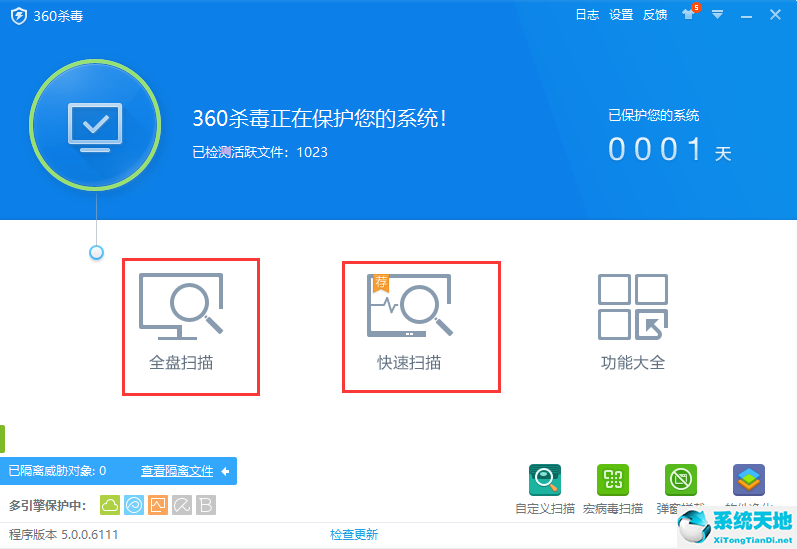Click 程序版本 5.0.0.6111 text
797x549 pixels.
64,535
